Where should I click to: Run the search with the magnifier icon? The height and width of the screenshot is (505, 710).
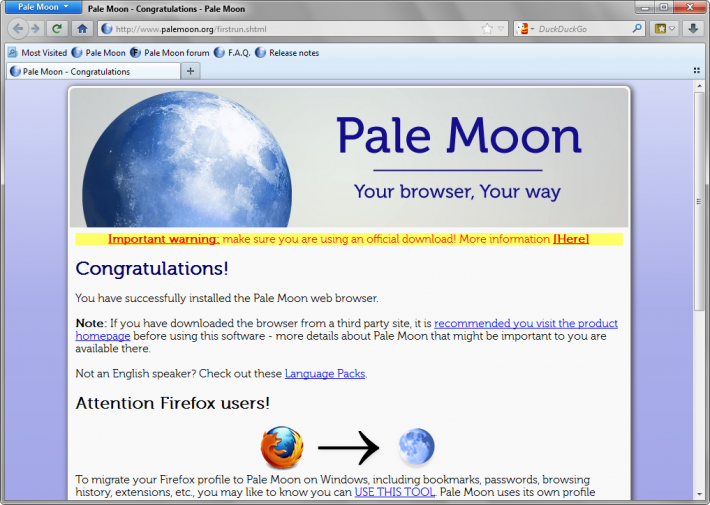point(637,29)
